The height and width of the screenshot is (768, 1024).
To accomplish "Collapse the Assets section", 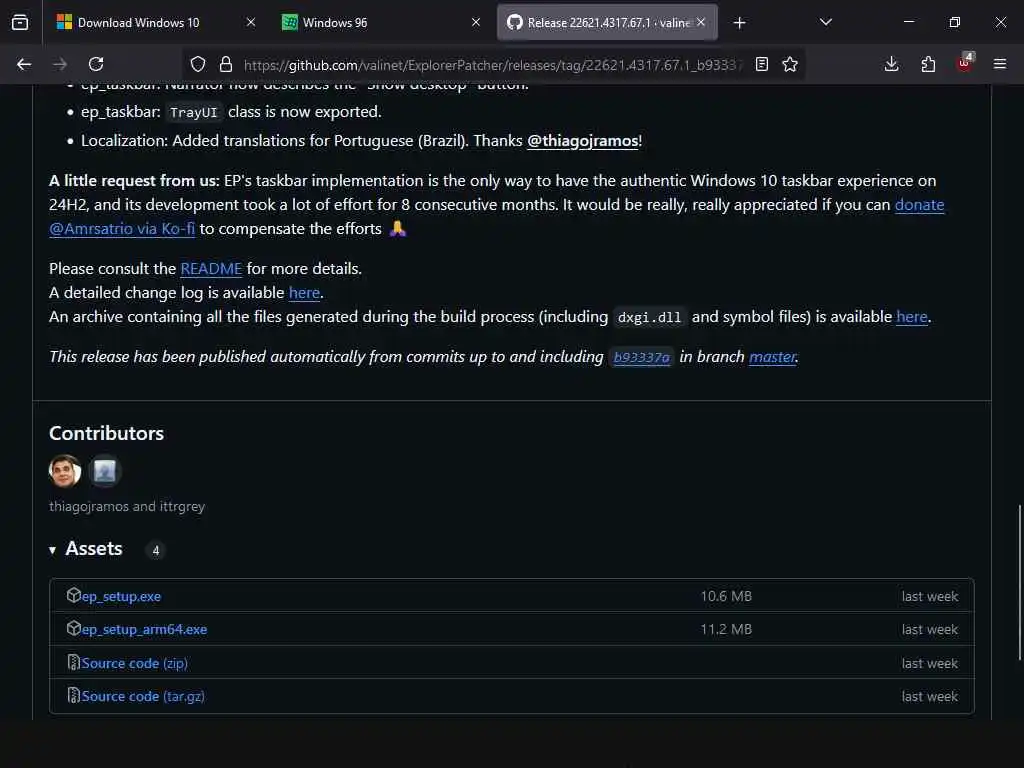I will (x=86, y=549).
